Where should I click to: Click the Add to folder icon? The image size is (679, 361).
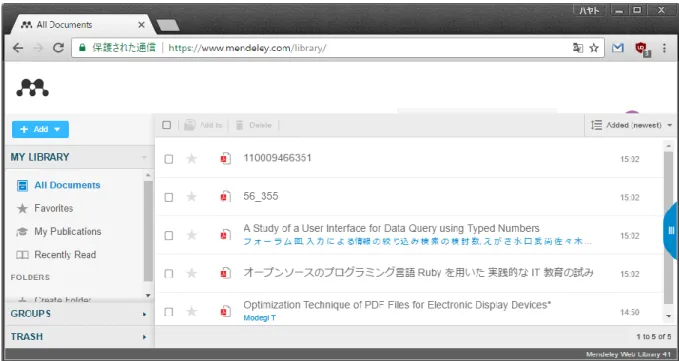(190, 125)
